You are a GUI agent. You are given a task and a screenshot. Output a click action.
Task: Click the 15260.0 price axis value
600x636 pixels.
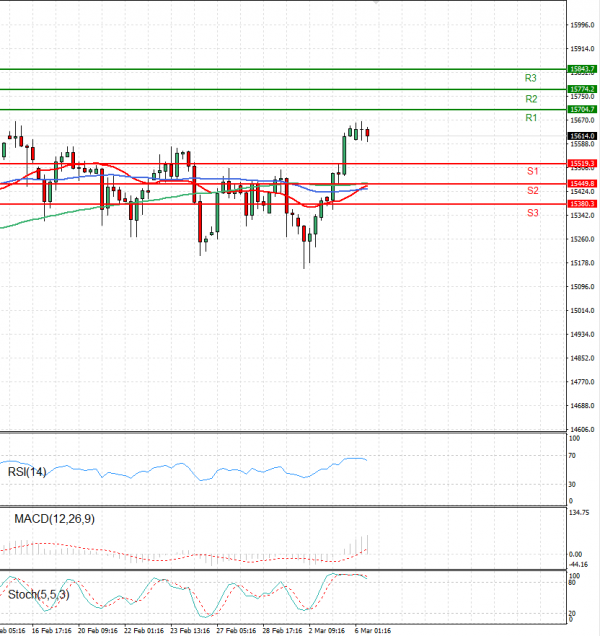(x=582, y=239)
